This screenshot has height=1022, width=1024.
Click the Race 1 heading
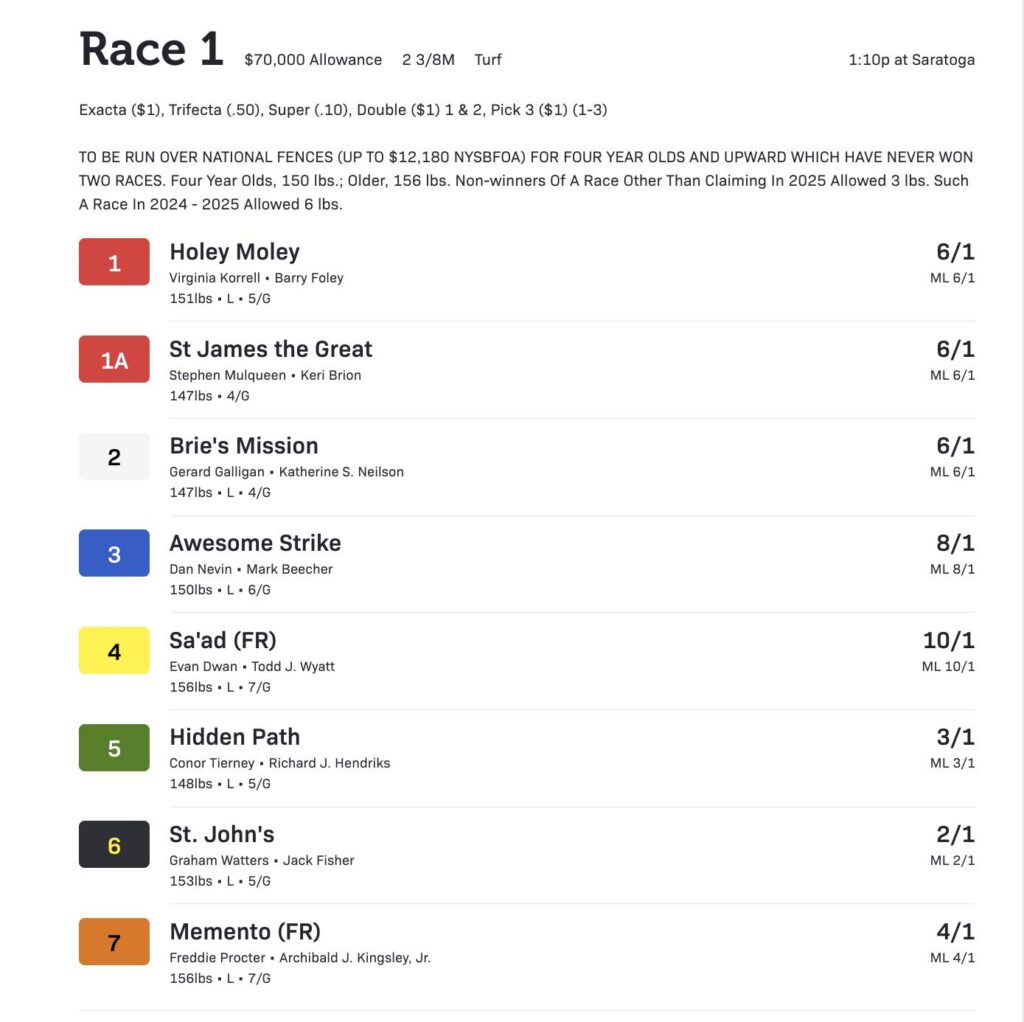152,49
